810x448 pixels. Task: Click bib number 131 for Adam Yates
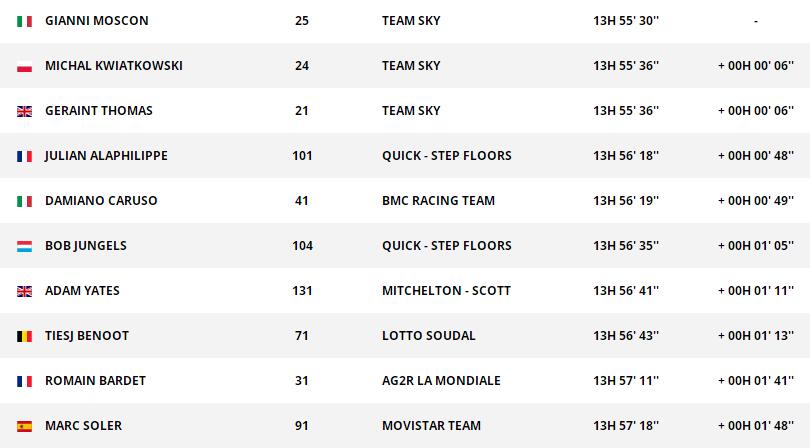tap(302, 291)
